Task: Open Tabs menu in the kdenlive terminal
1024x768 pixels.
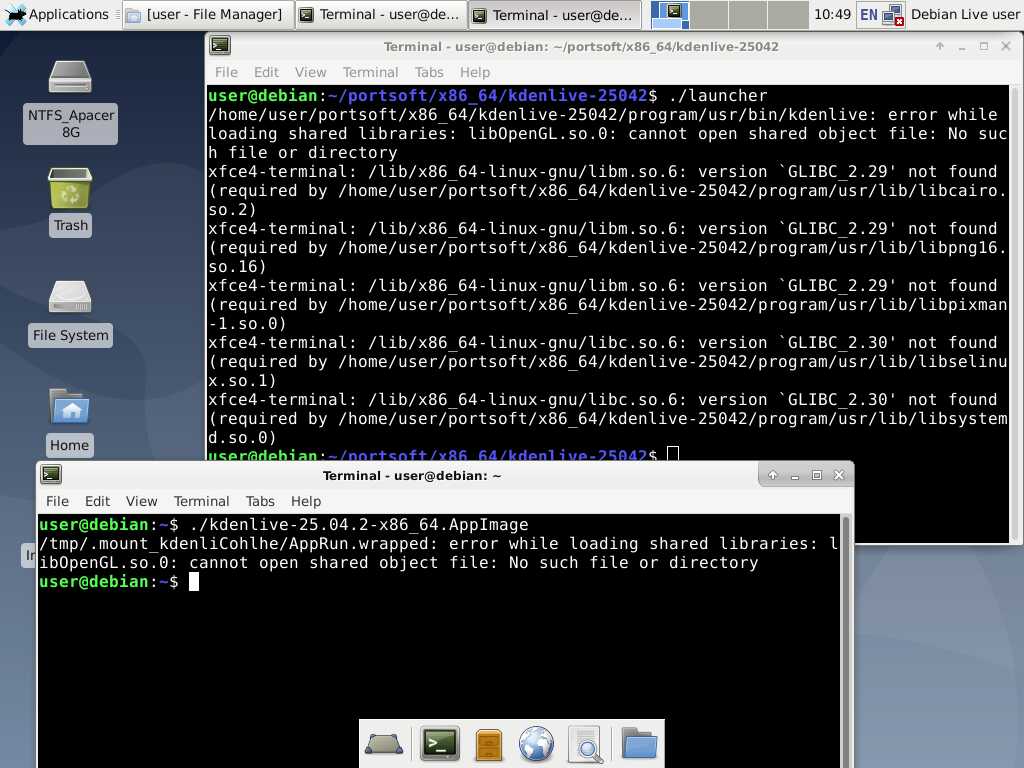Action: point(429,72)
